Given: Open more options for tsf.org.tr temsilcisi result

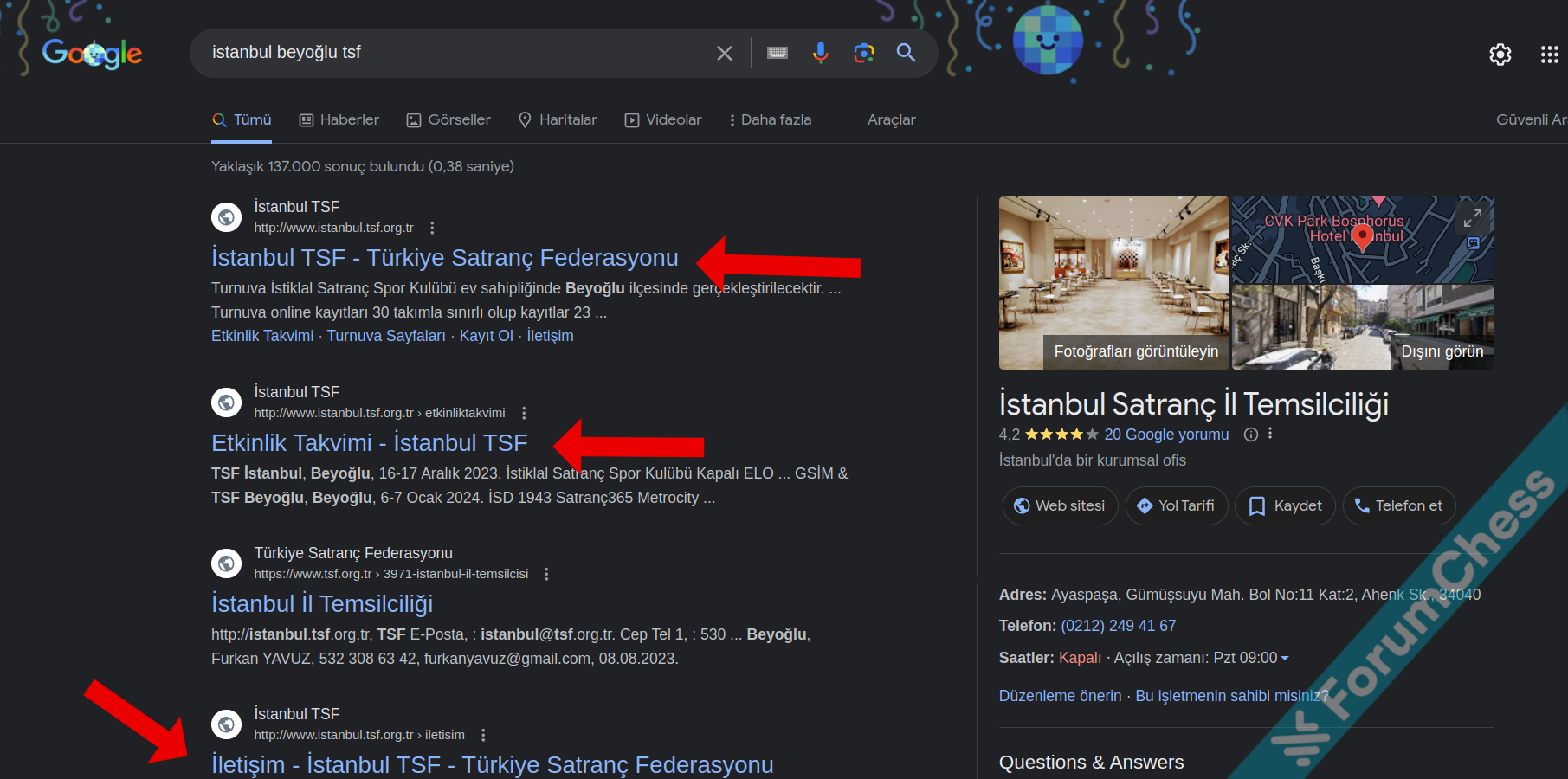Looking at the screenshot, I should 546,574.
